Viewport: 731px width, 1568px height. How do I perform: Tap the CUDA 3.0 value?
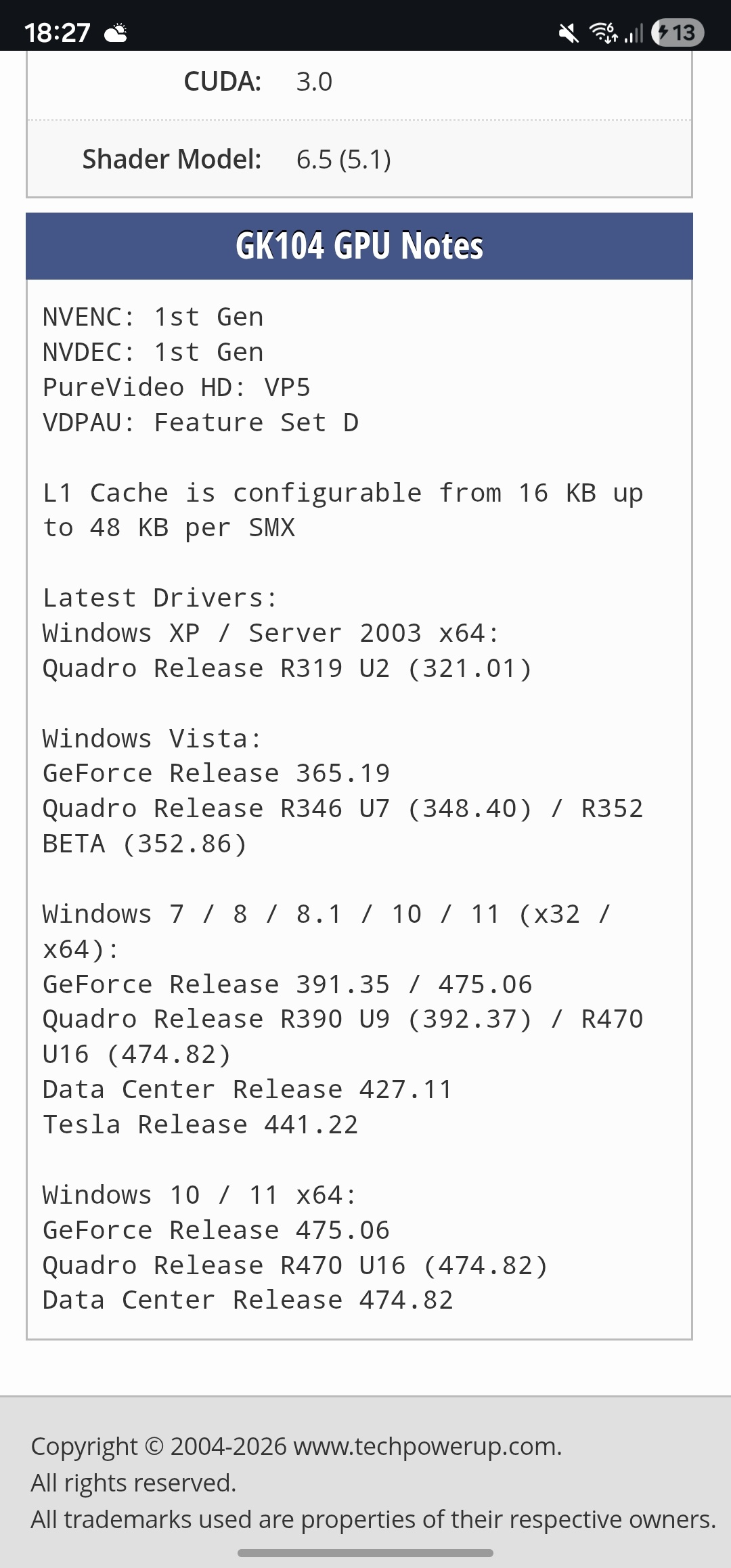point(314,82)
